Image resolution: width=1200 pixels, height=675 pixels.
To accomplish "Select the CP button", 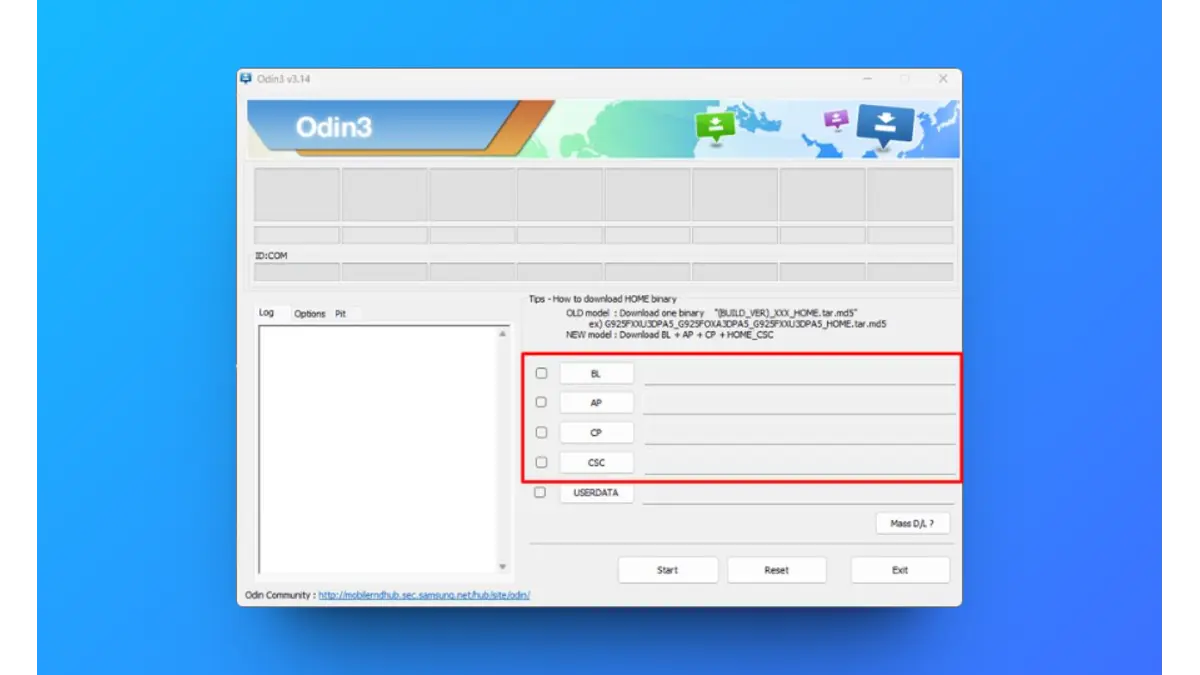I will point(596,433).
